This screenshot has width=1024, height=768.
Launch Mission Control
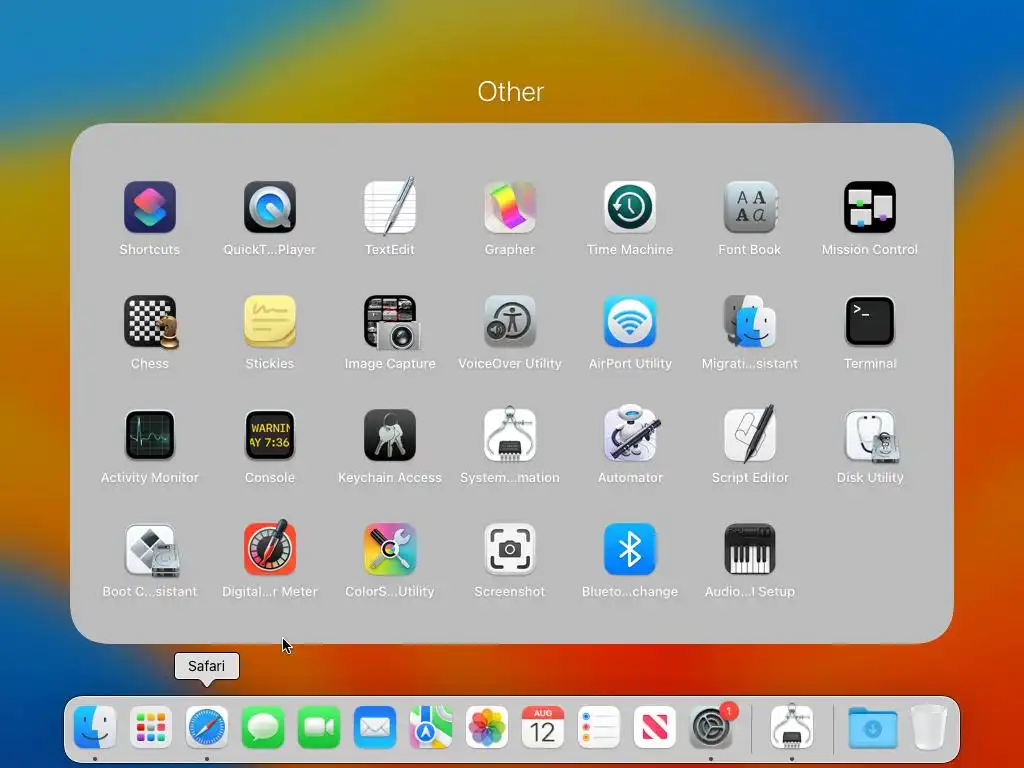[x=870, y=208]
